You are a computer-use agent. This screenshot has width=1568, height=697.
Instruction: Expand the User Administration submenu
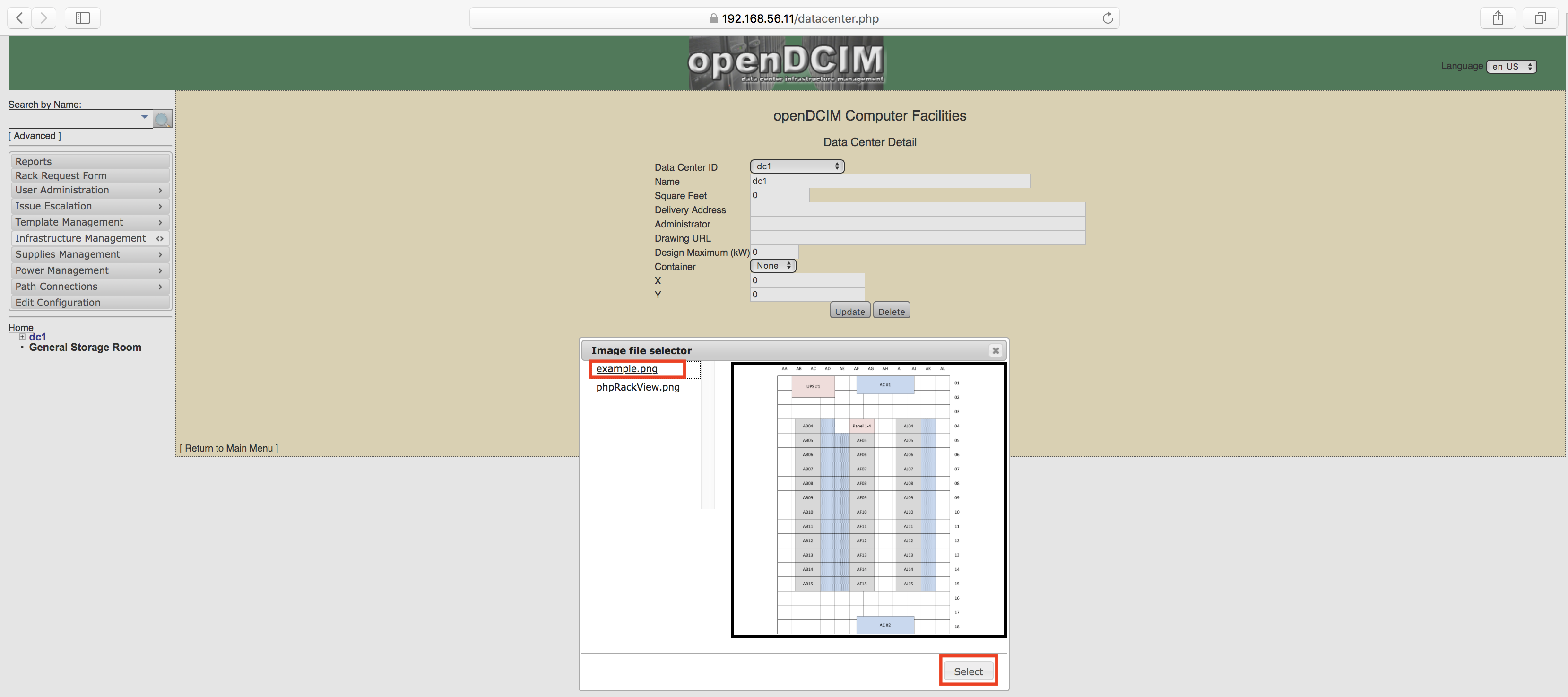pos(90,191)
